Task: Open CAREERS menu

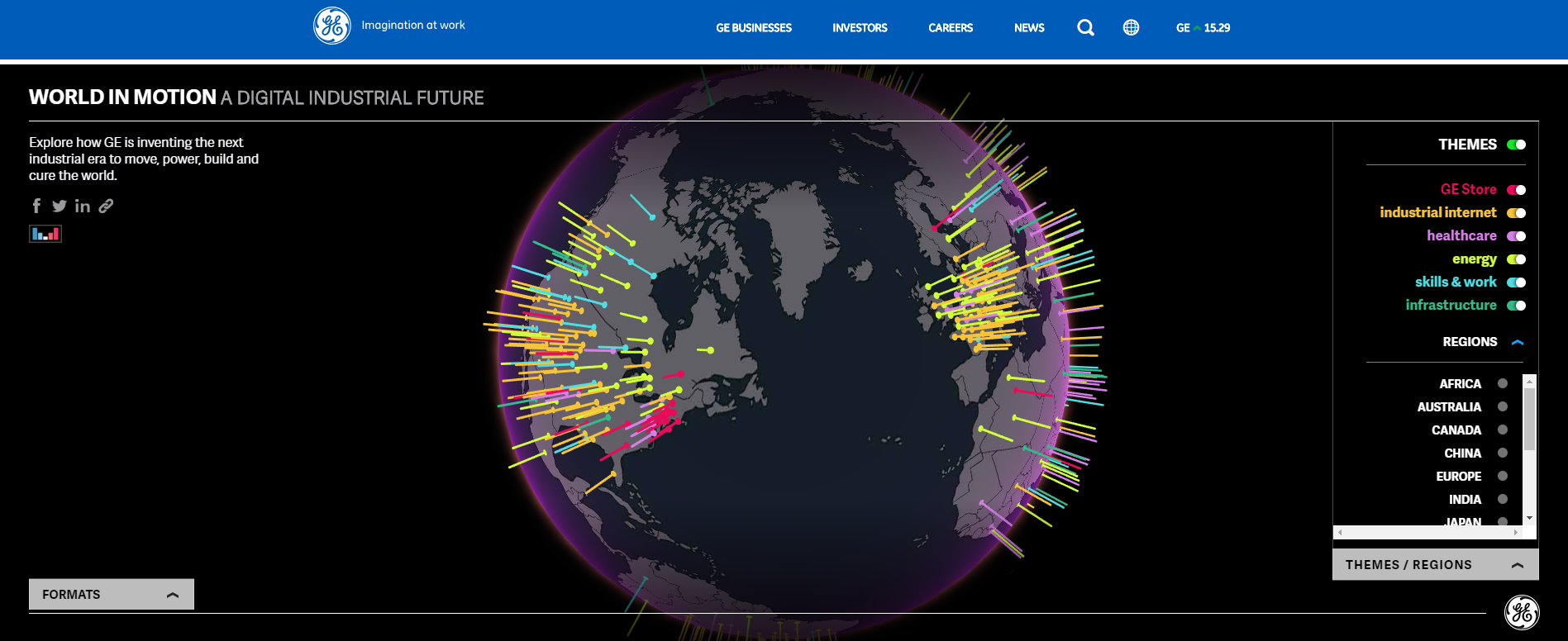Action: coord(951,28)
